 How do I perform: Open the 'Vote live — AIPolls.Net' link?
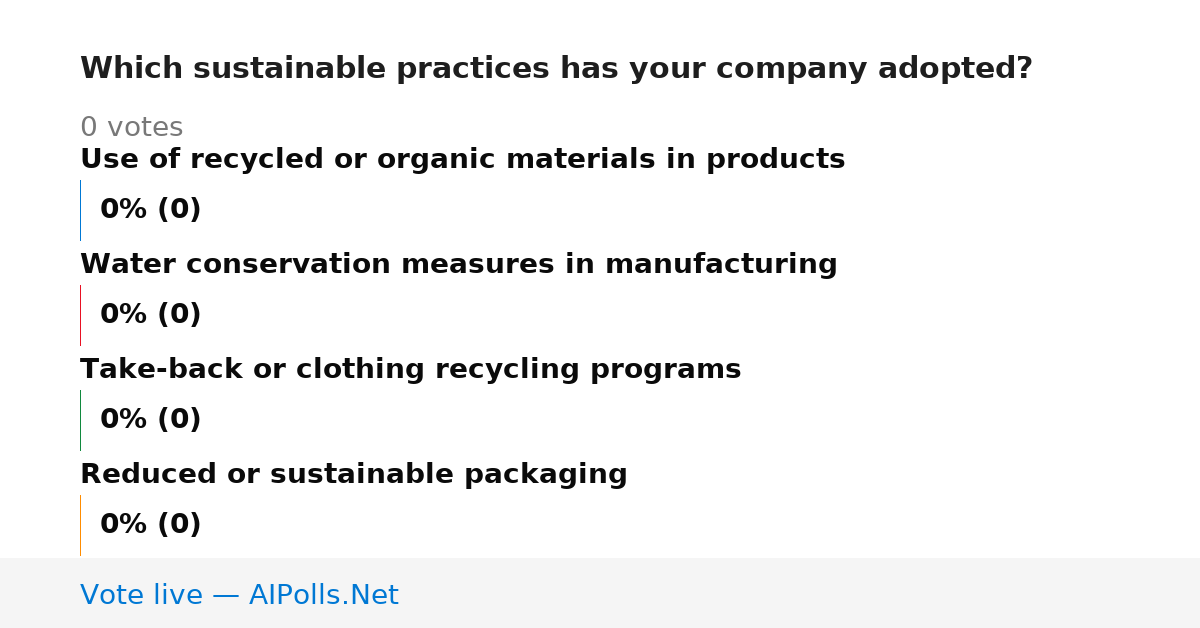coord(239,596)
